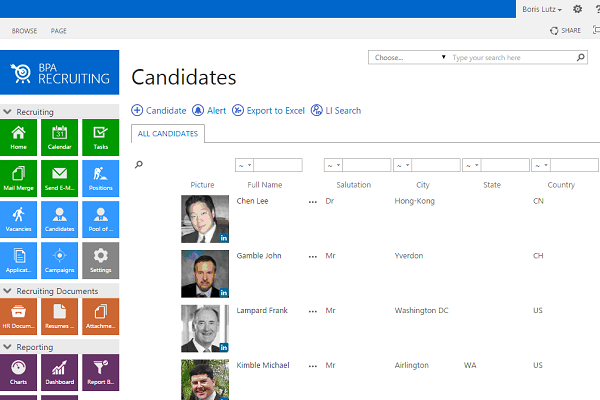Open the Calendar tile
This screenshot has width=600, height=400.
coord(59,137)
